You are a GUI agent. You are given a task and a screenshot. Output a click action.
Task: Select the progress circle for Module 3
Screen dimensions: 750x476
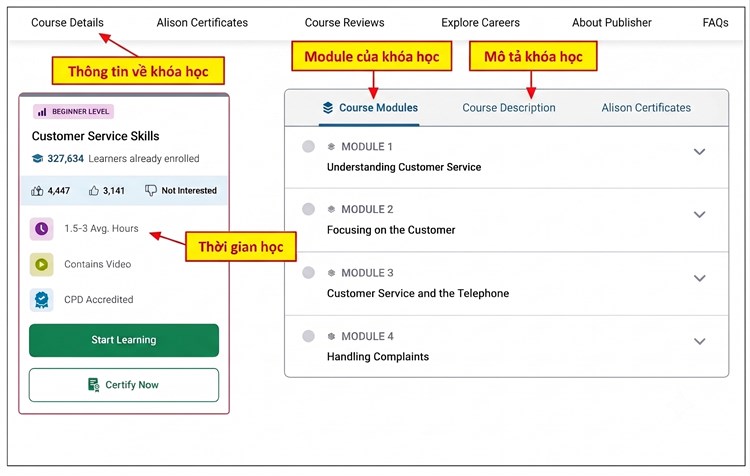pyautogui.click(x=309, y=272)
